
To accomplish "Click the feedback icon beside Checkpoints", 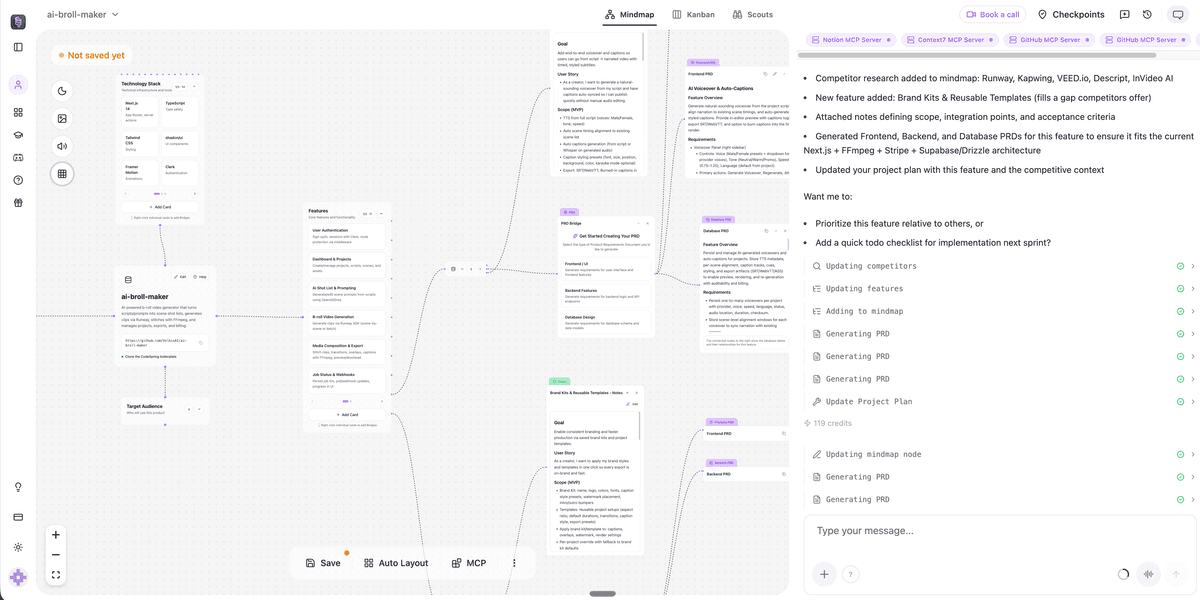I will click(x=1124, y=14).
